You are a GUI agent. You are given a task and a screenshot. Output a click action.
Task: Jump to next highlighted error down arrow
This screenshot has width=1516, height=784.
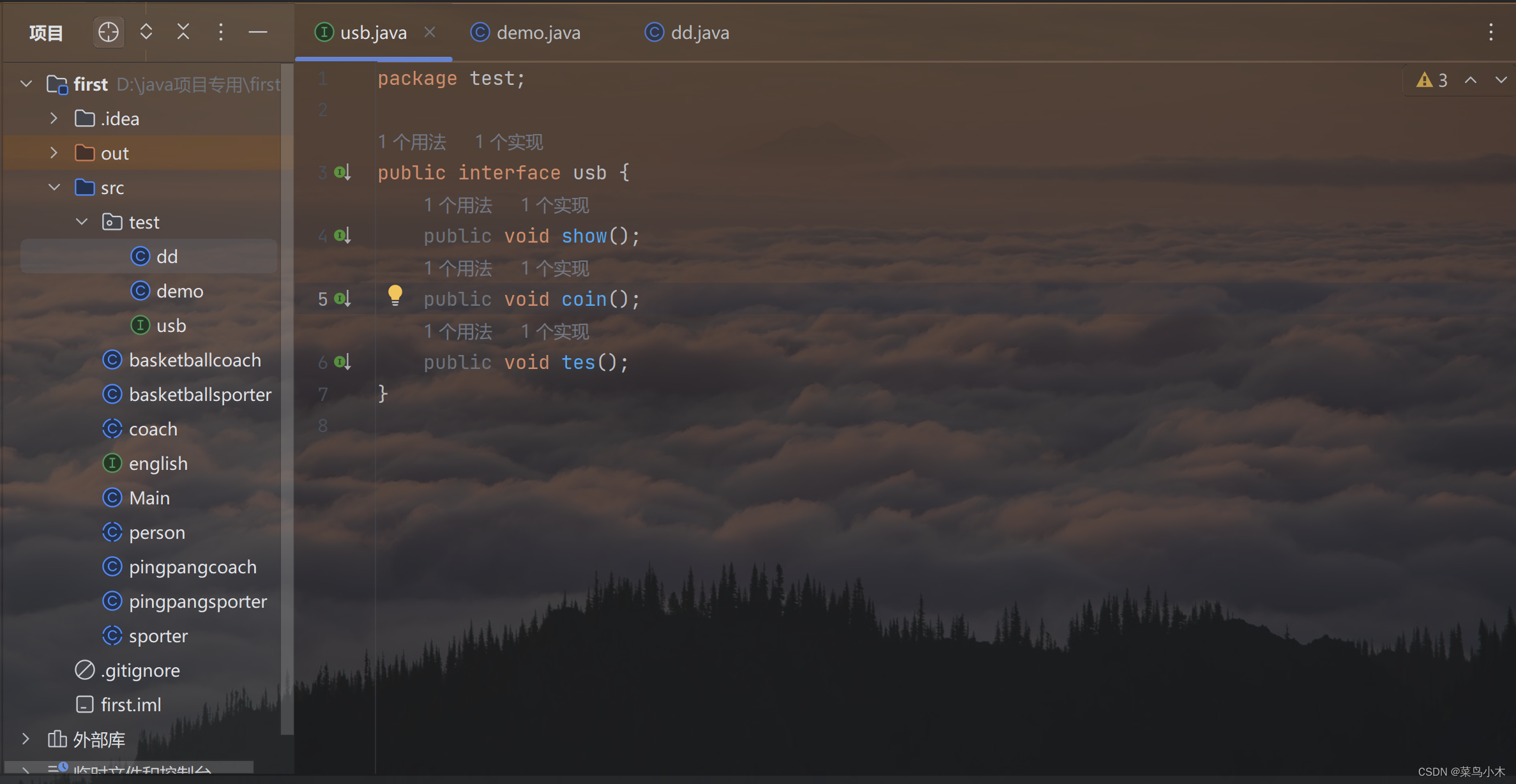coord(1501,80)
